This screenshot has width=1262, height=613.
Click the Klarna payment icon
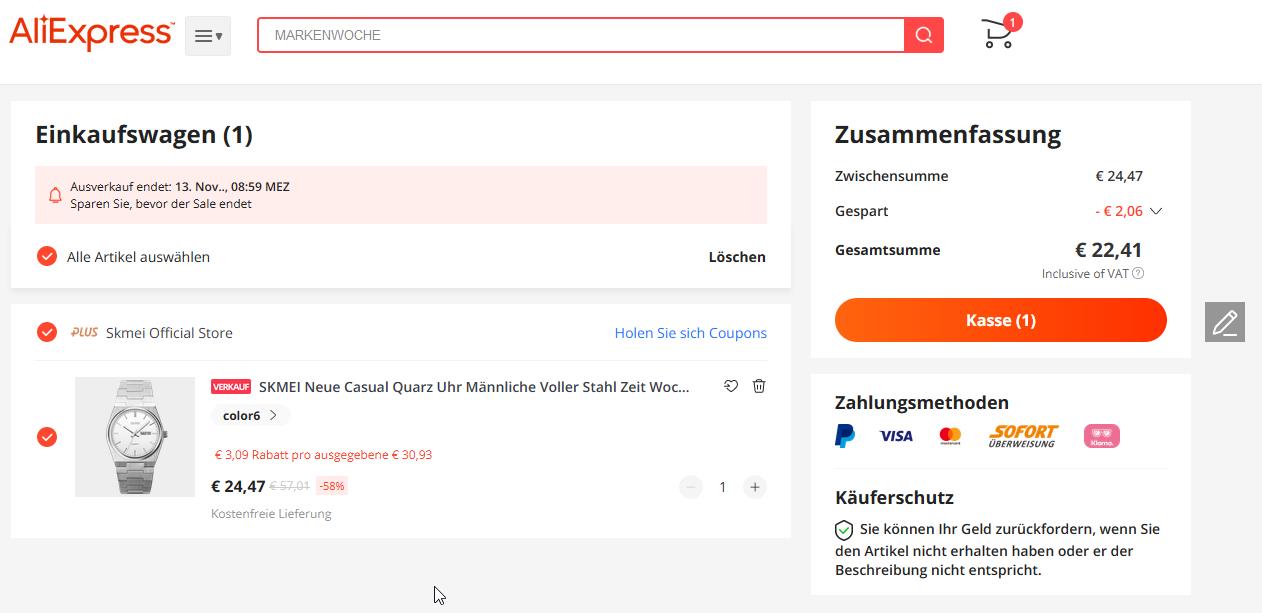[1101, 436]
